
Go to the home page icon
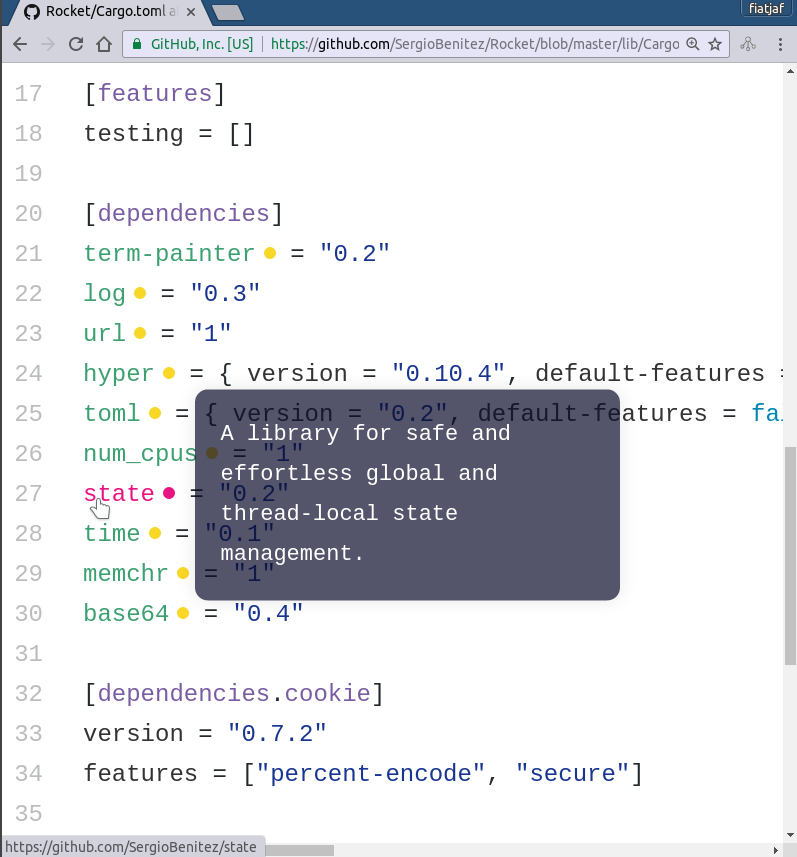point(104,44)
